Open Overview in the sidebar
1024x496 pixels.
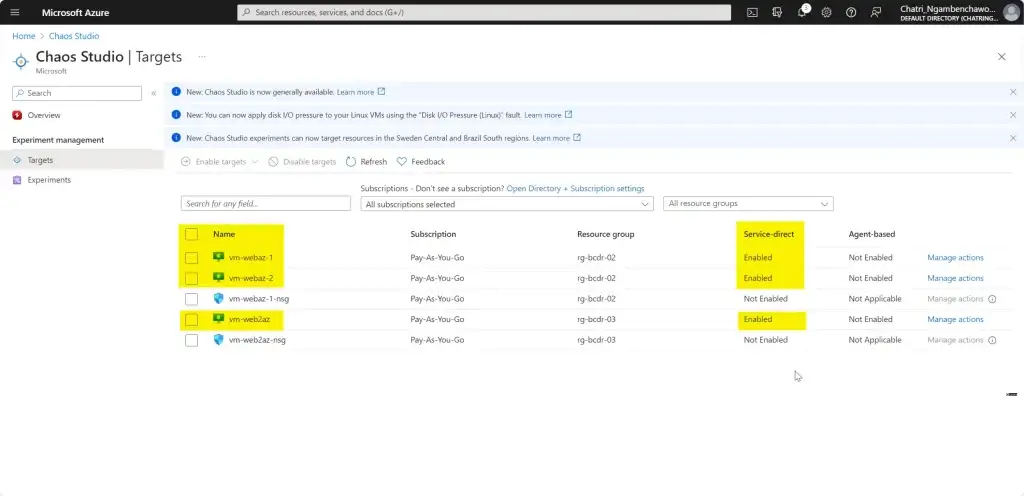tap(44, 116)
